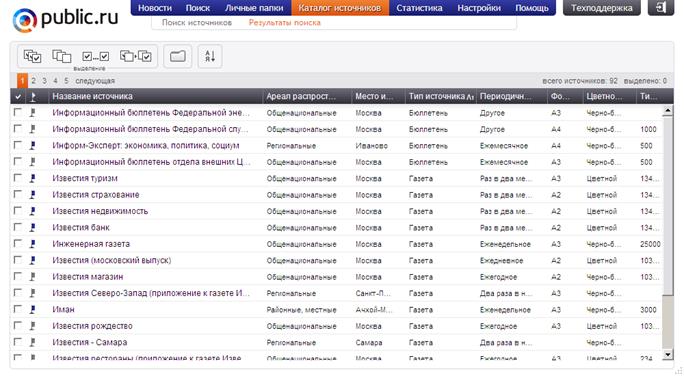The image size is (684, 376).
Task: Open the Личные папки menu
Action: (254, 8)
